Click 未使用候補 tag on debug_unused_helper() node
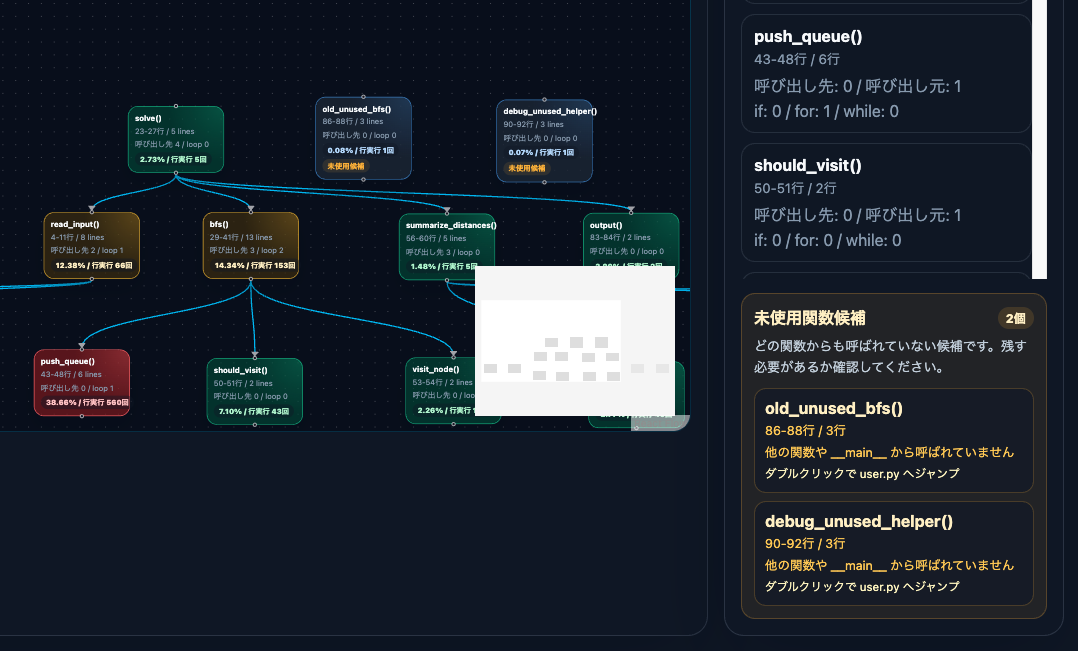This screenshot has width=1078, height=651. (x=527, y=168)
